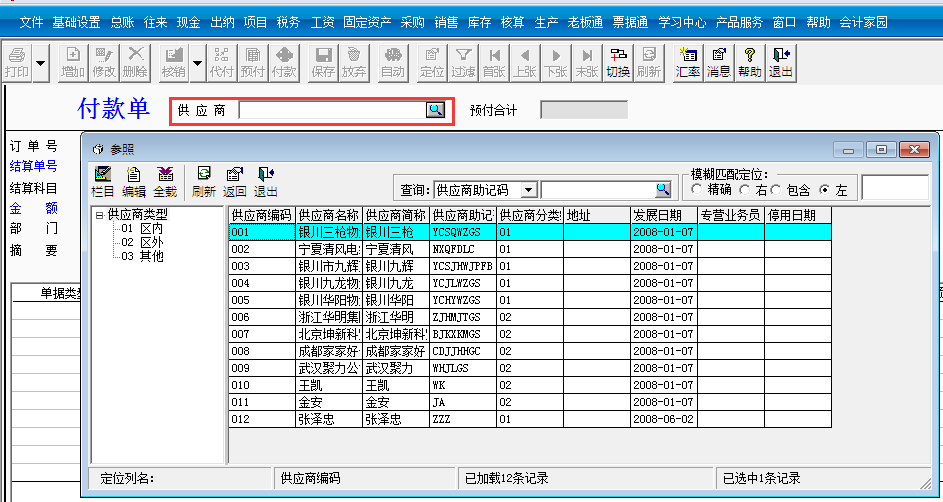Click the 刷新 icon in the 参照 window
Screen dimensions: 943x502
203,180
